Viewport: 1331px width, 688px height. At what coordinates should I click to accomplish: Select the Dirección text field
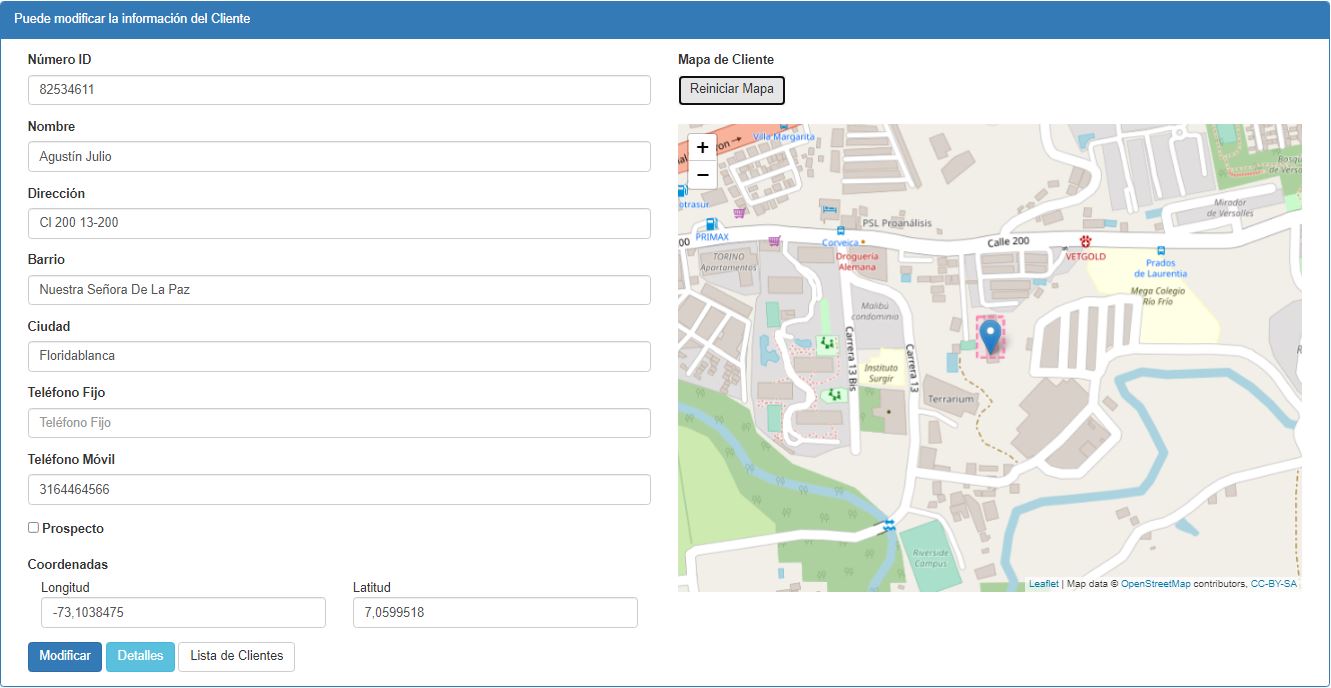click(339, 223)
